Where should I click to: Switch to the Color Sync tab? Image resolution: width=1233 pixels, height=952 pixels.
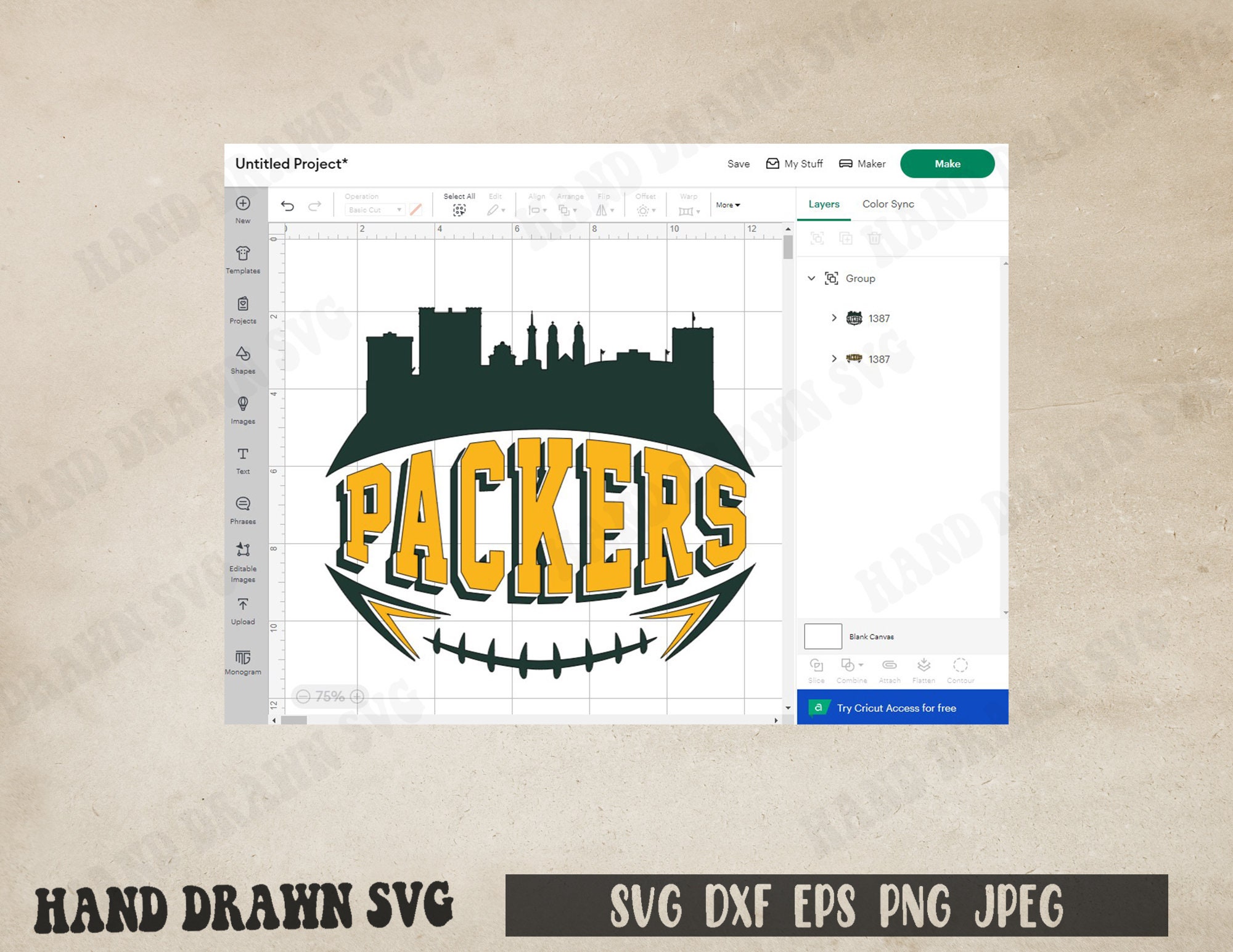point(888,203)
